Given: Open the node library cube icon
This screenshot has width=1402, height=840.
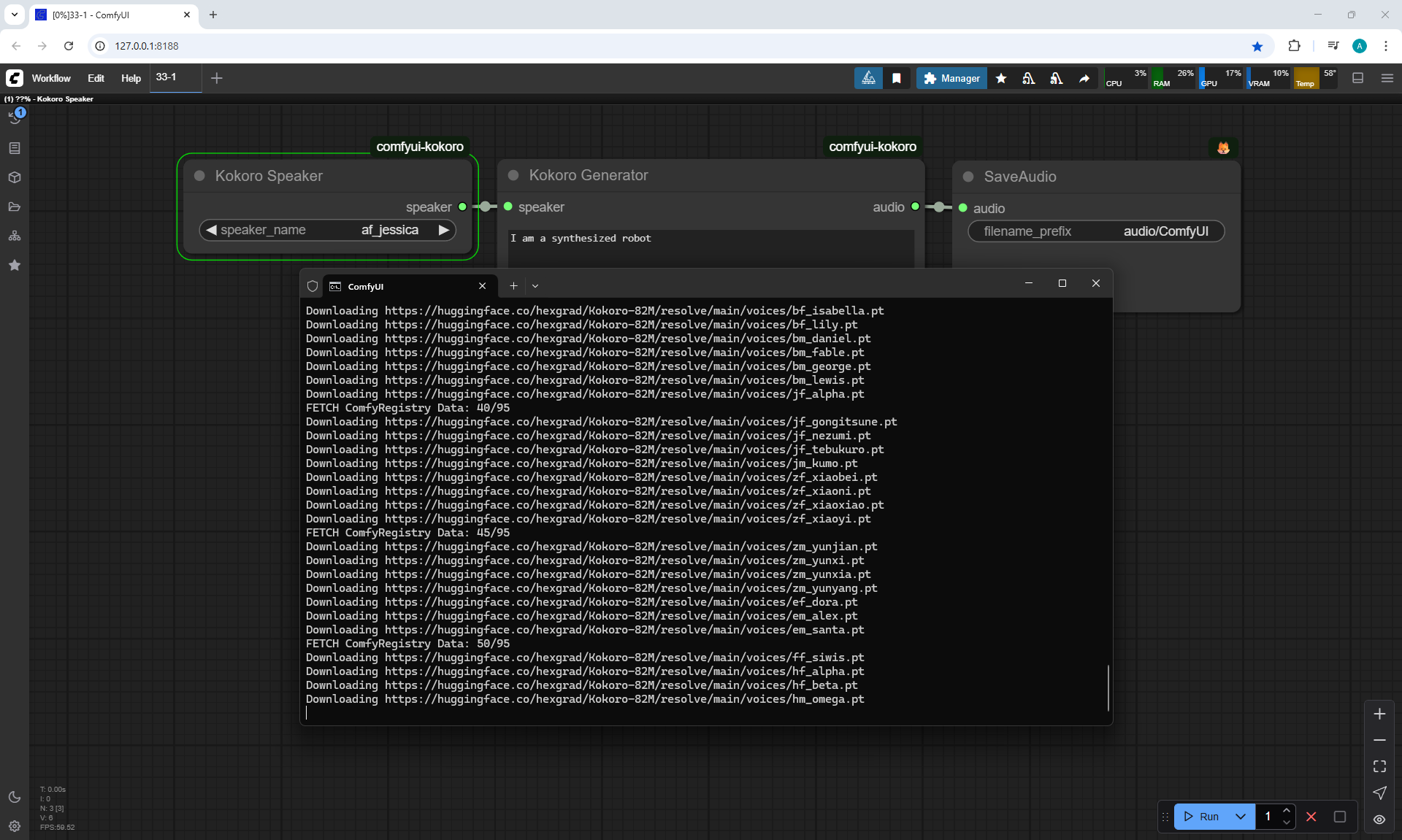Looking at the screenshot, I should coord(15,177).
